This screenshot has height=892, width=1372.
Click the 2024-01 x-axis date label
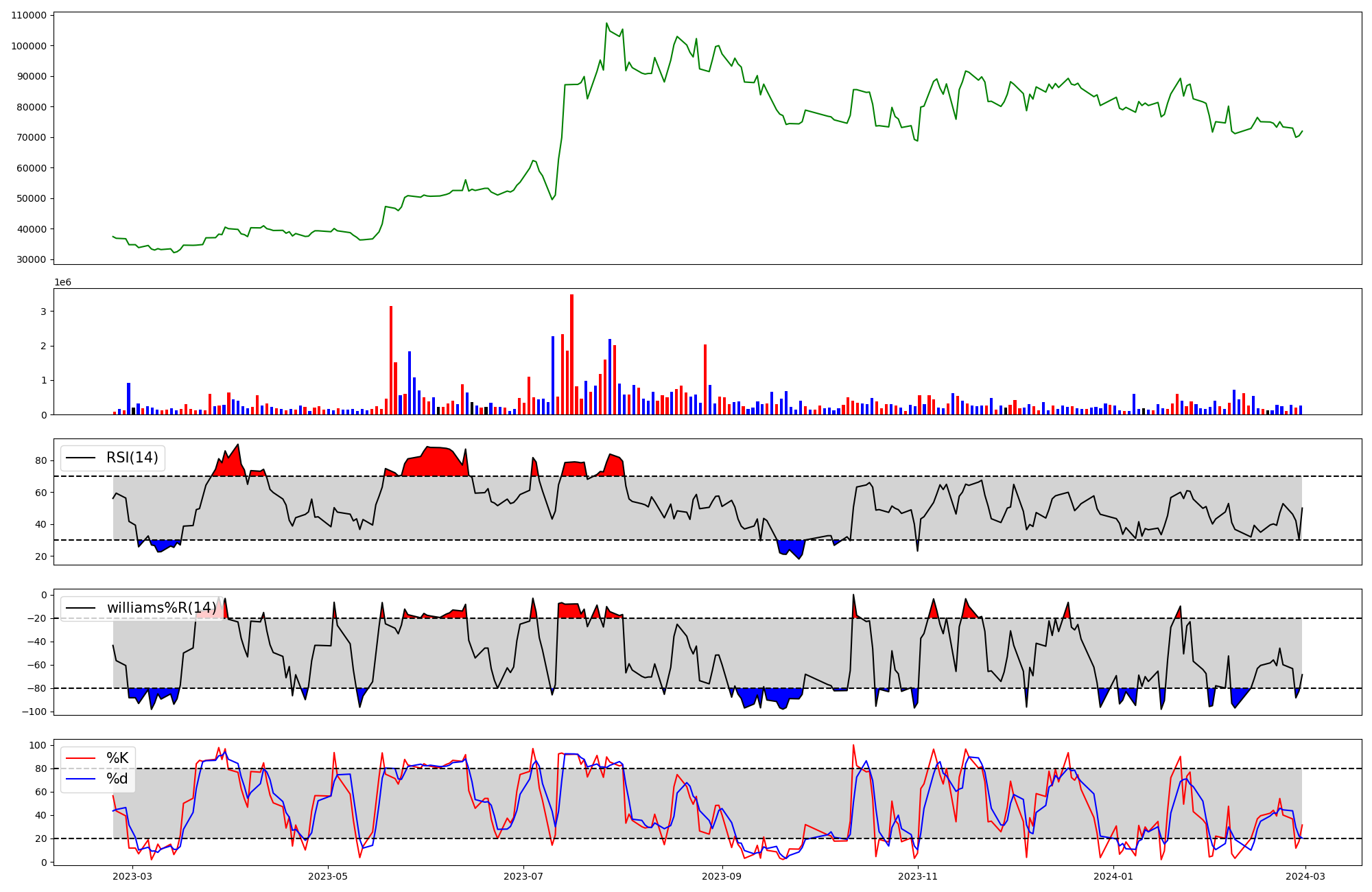click(x=1113, y=876)
